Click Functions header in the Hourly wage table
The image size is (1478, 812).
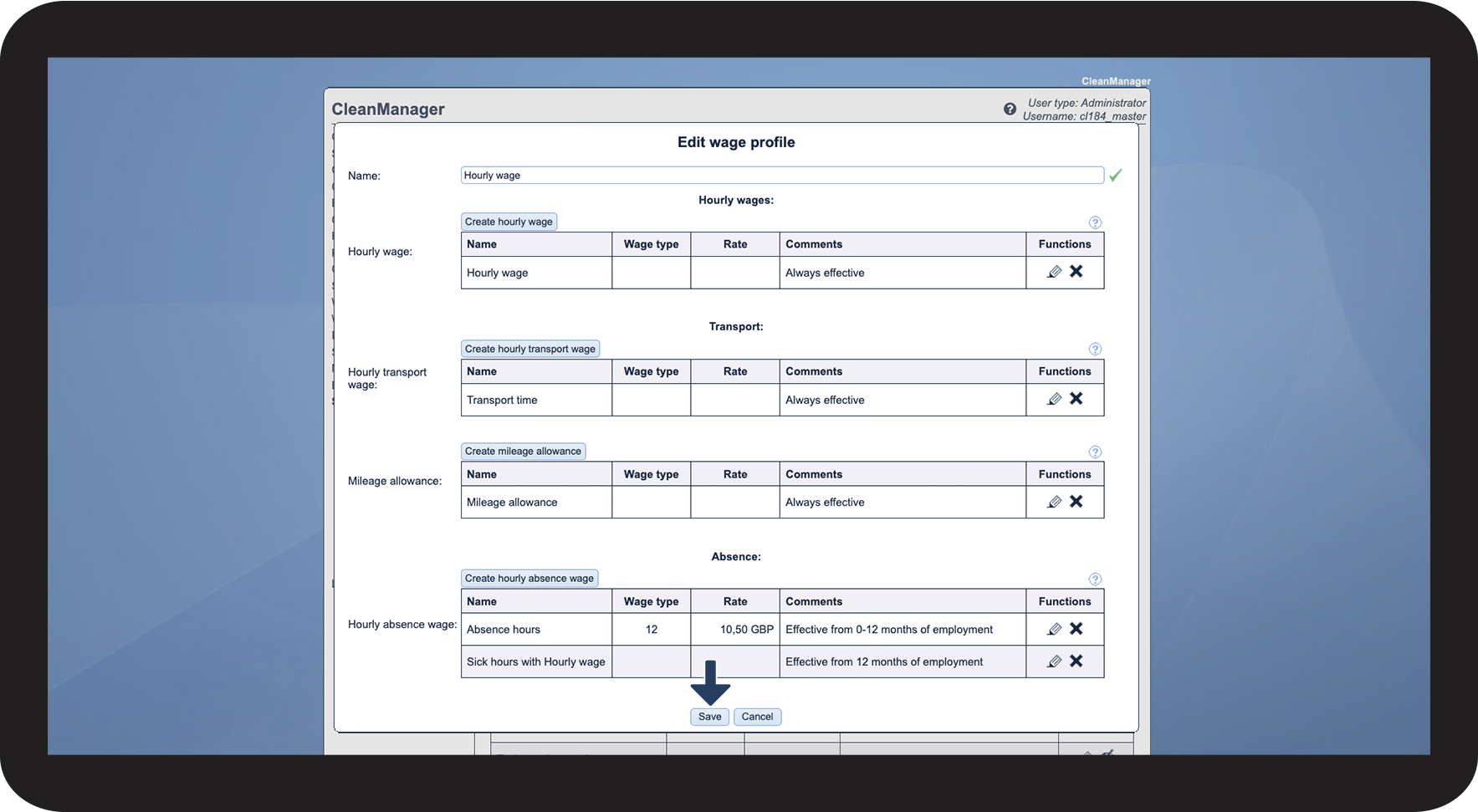(1065, 244)
